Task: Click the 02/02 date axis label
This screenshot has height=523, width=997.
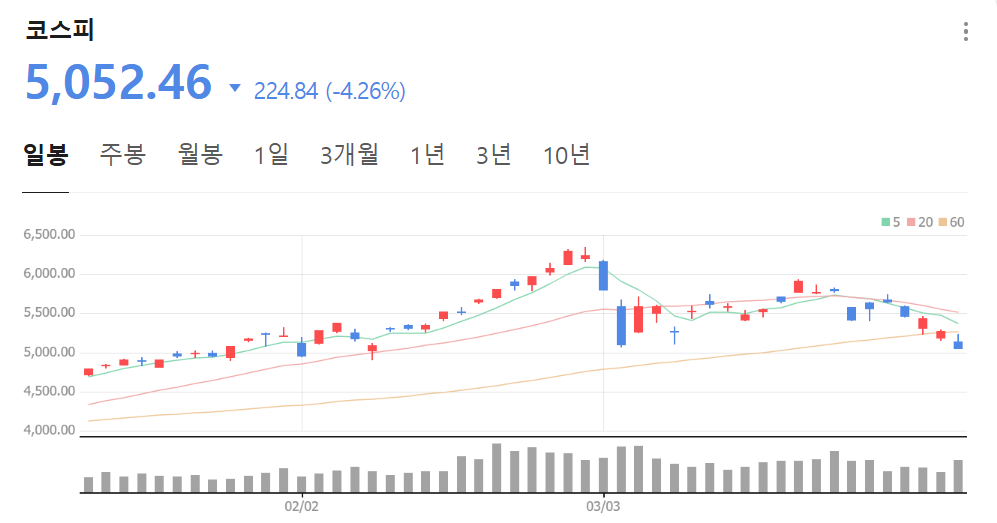Action: 301,506
